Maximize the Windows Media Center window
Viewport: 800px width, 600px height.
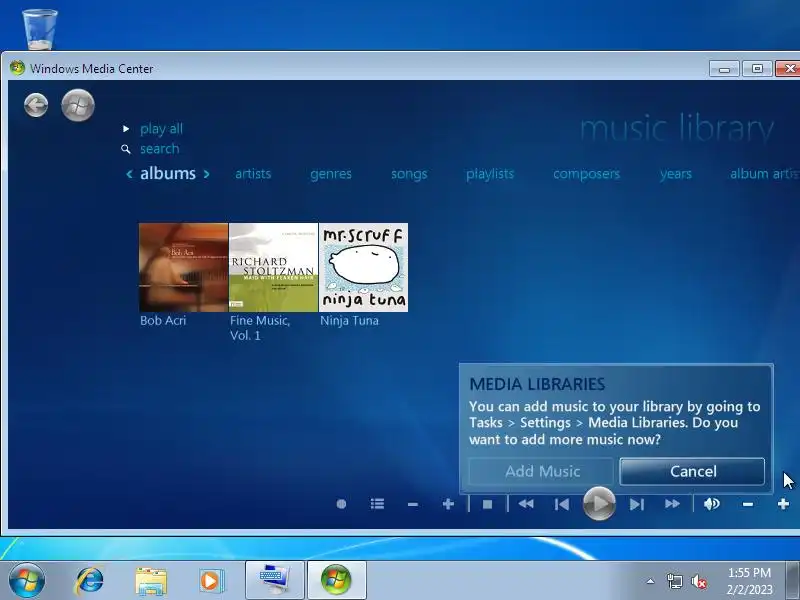[x=757, y=68]
